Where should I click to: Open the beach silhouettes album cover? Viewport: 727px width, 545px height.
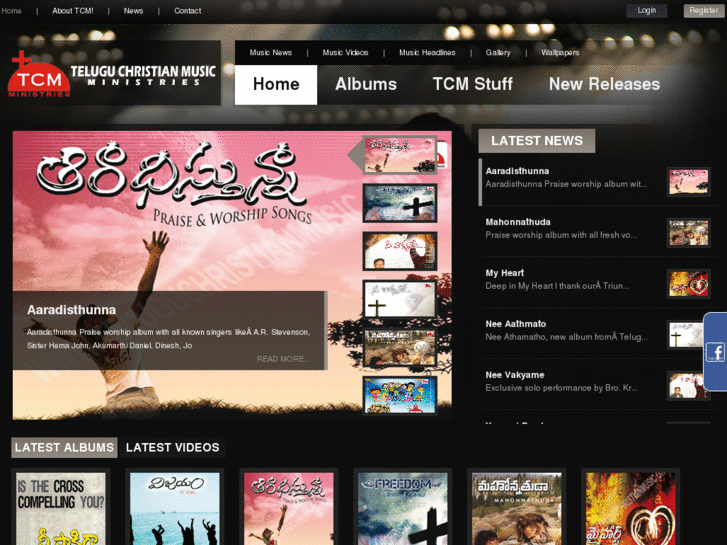click(x=175, y=508)
